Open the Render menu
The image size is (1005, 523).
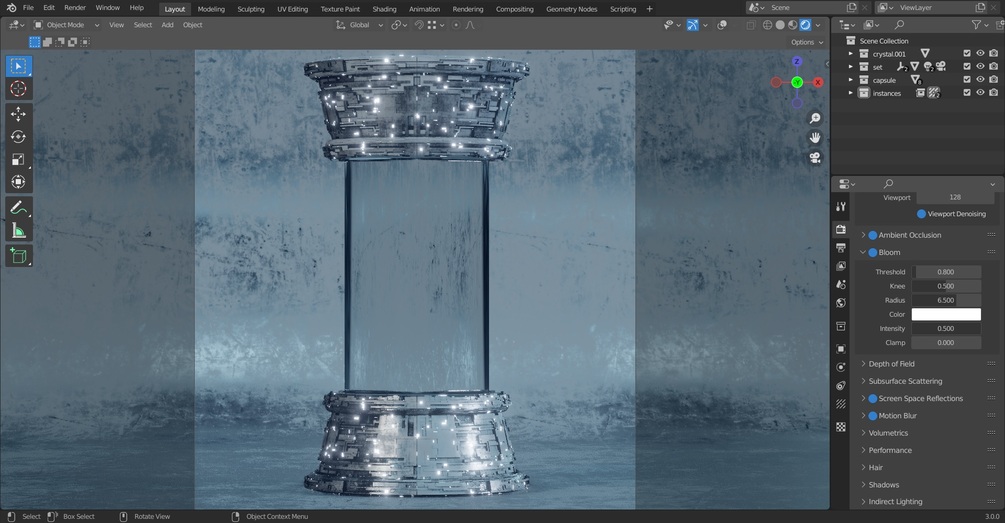click(75, 8)
